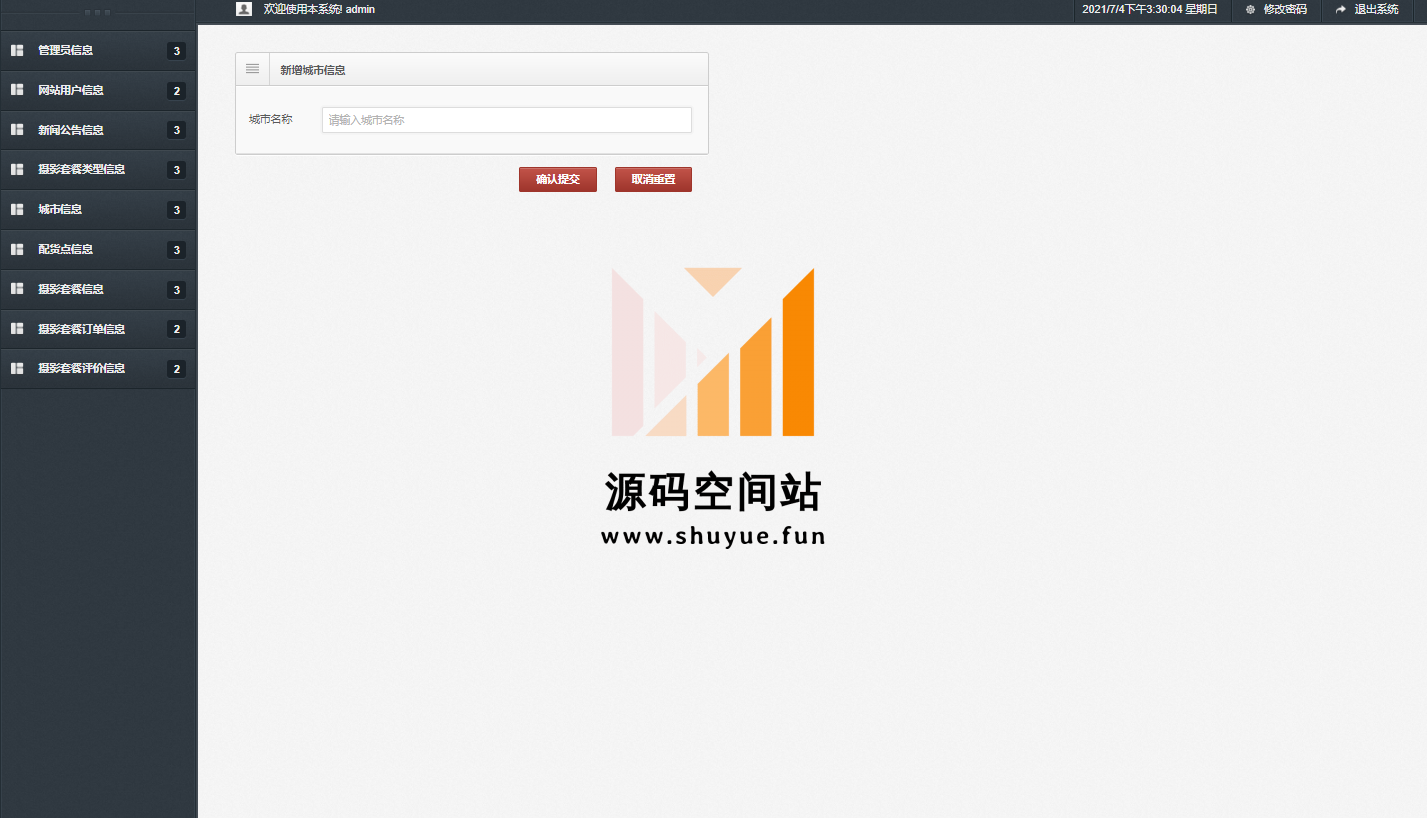This screenshot has width=1427, height=818.
Task: Click the 城市名称 field label
Action: pyautogui.click(x=271, y=119)
